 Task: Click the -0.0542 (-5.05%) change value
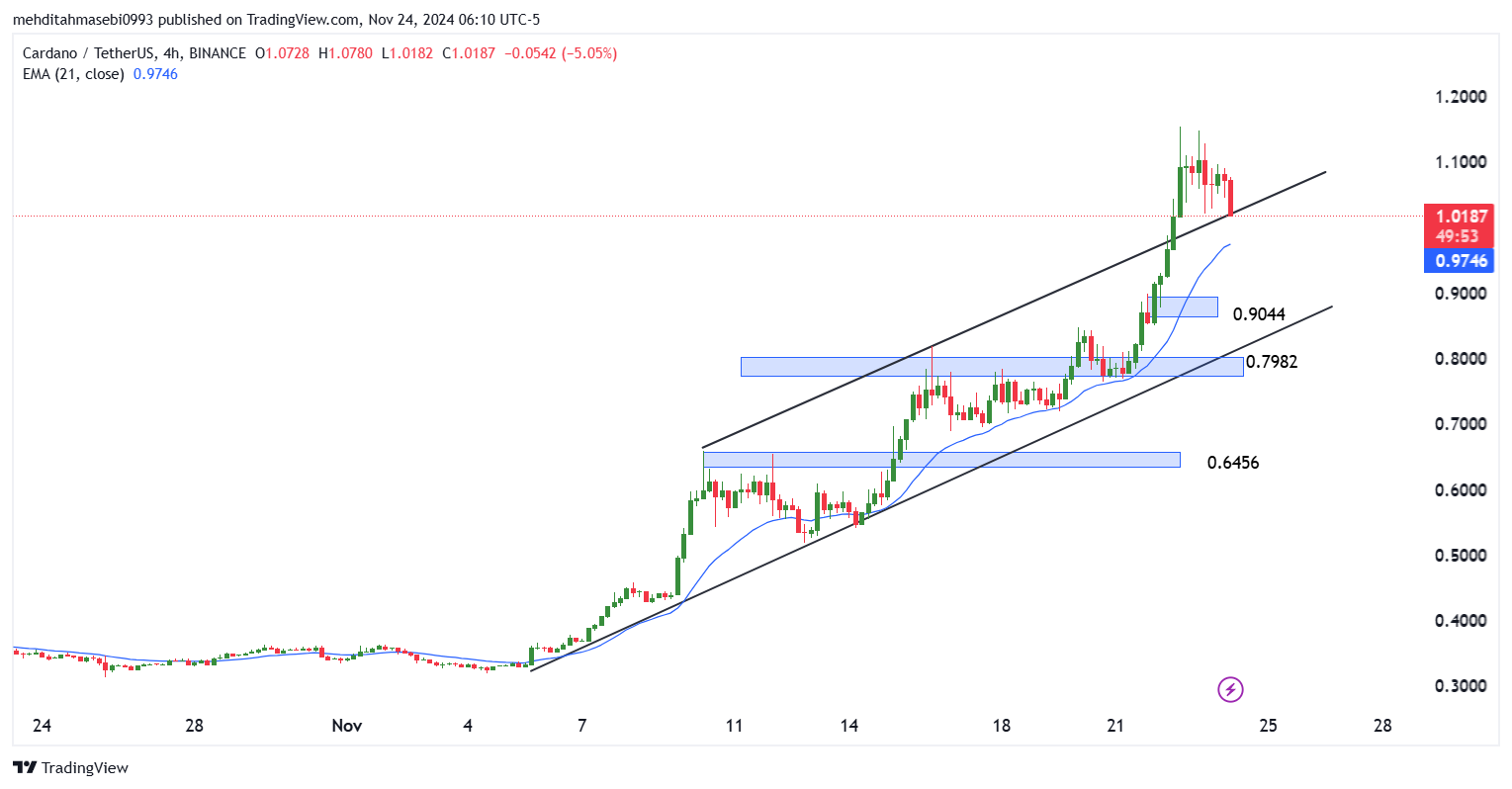tap(561, 53)
